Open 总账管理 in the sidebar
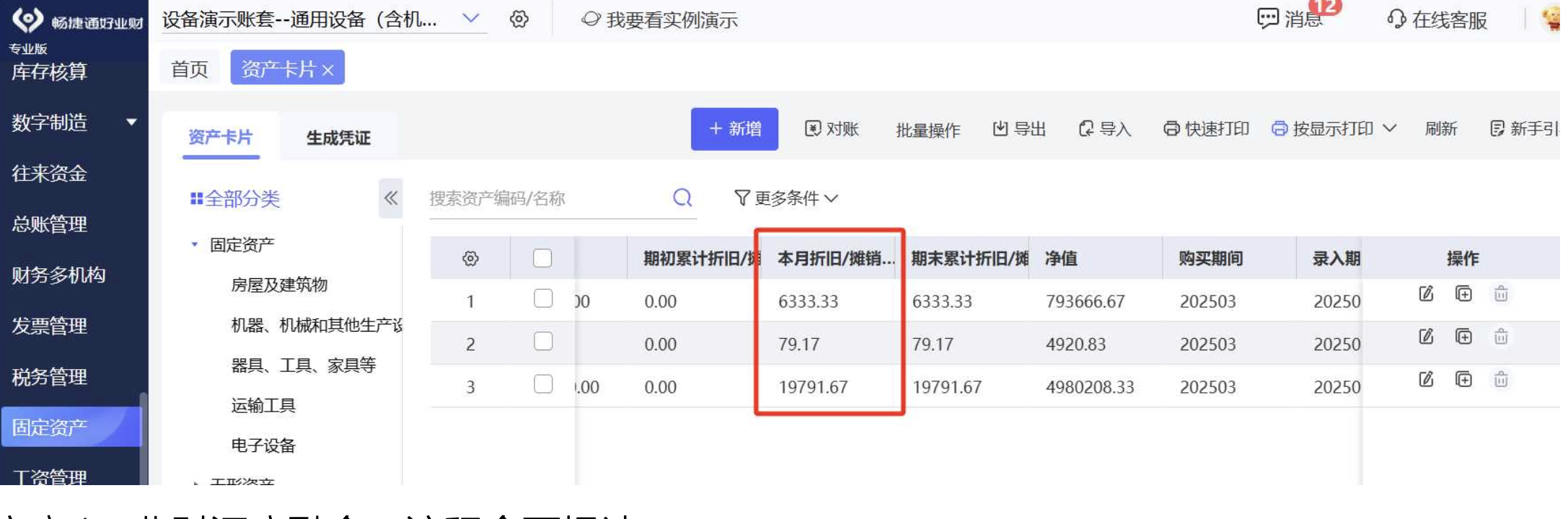Image resolution: width=1568 pixels, height=519 pixels. tap(49, 224)
